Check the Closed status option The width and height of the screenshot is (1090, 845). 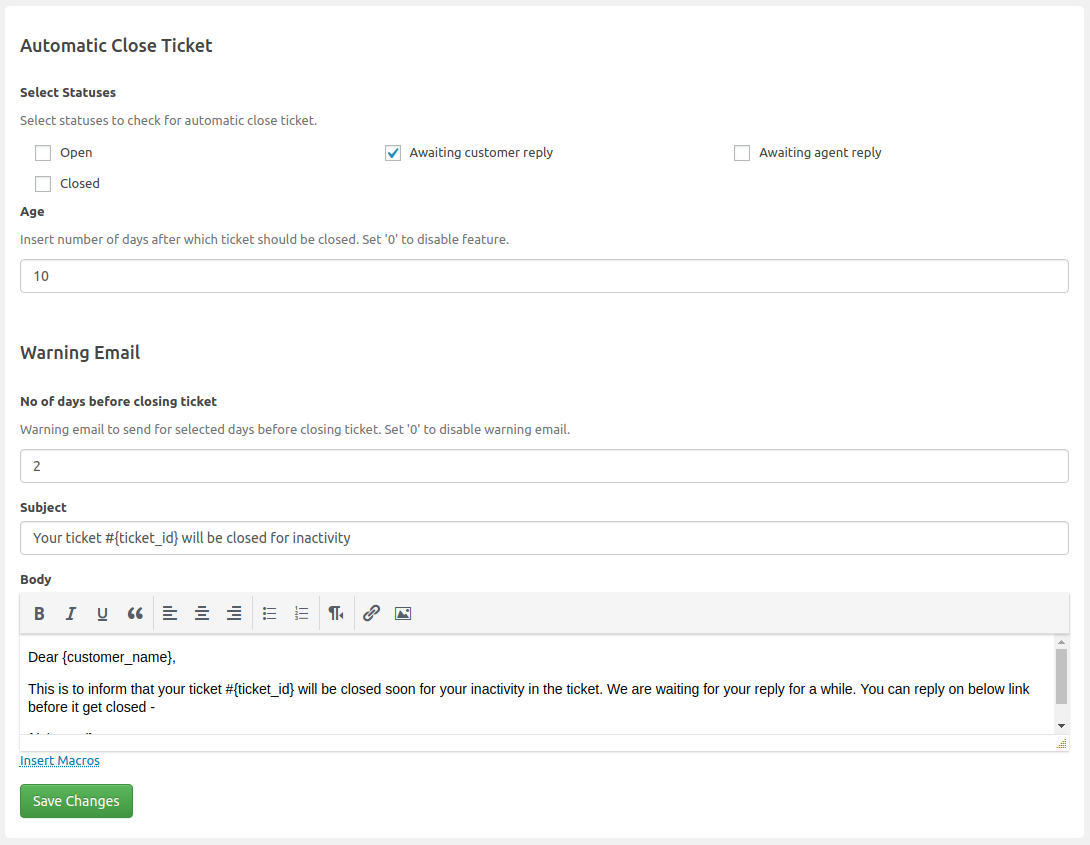tap(42, 183)
